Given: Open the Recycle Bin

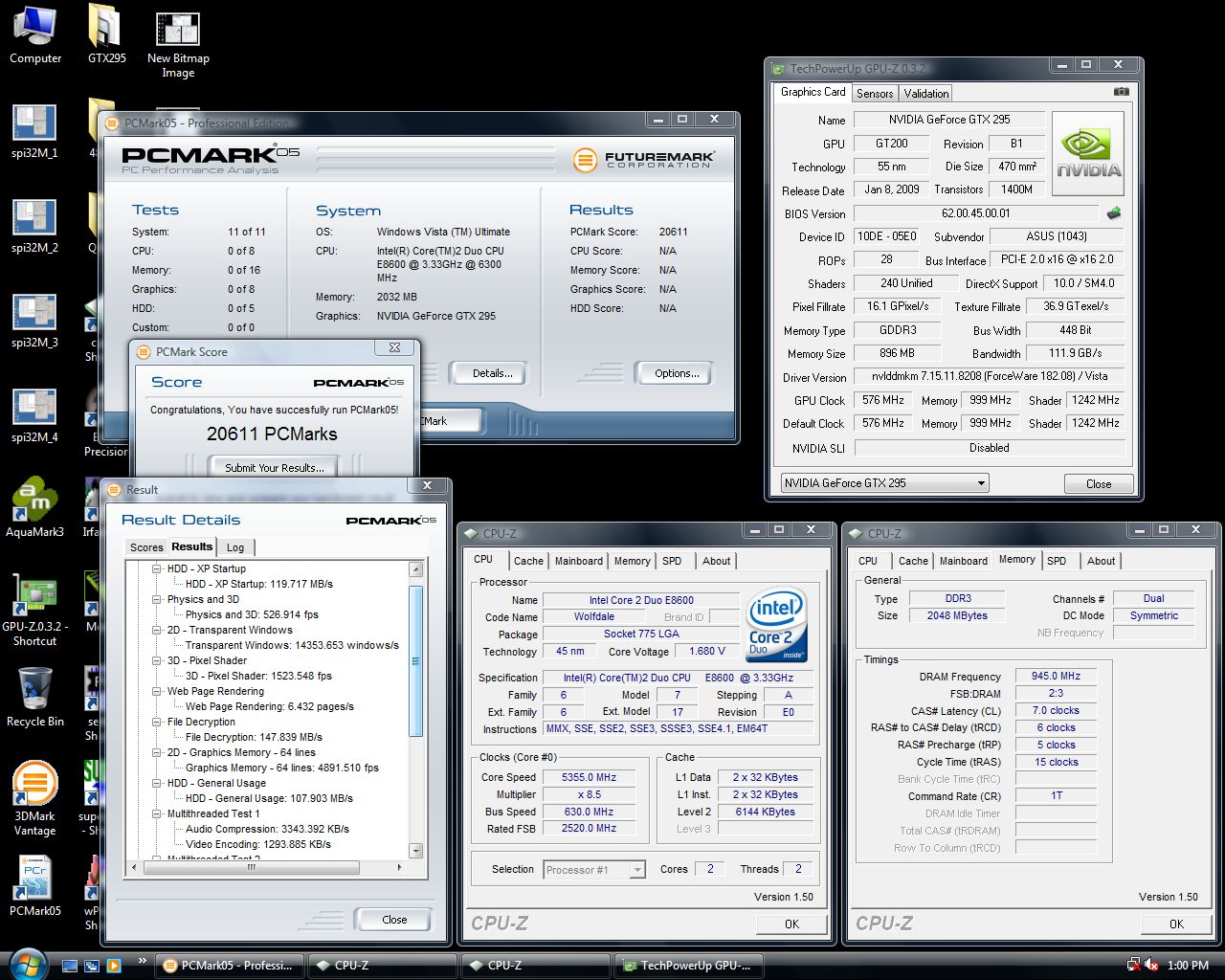Looking at the screenshot, I should [35, 698].
